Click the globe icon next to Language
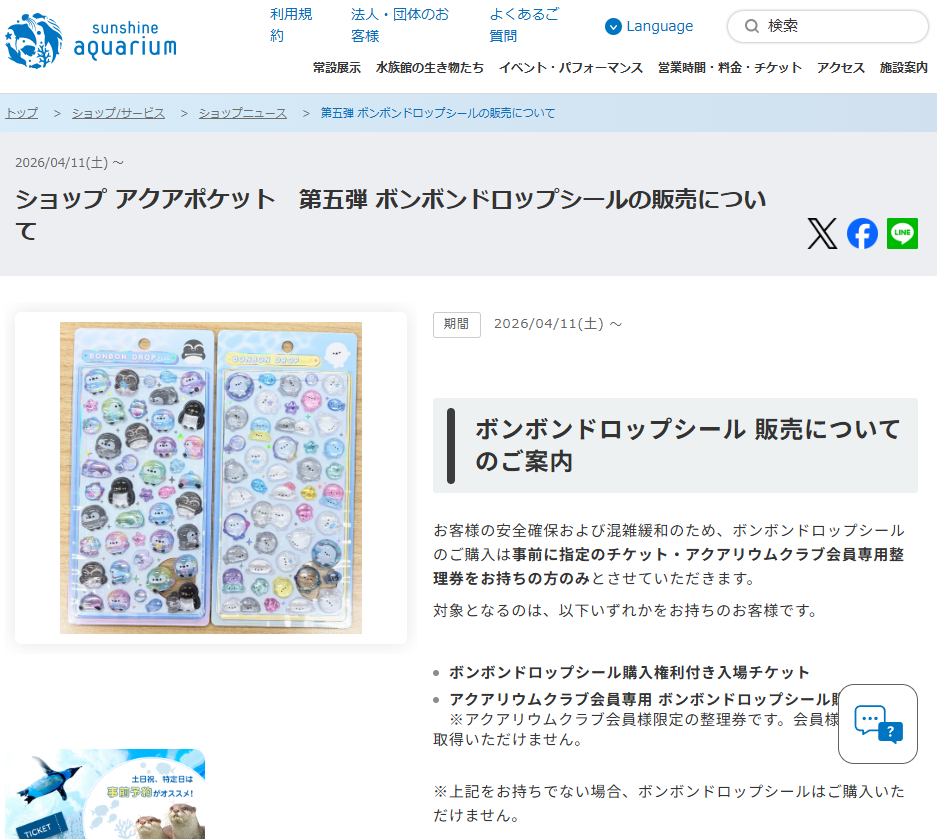Image resolution: width=937 pixels, height=839 pixels. click(x=613, y=26)
